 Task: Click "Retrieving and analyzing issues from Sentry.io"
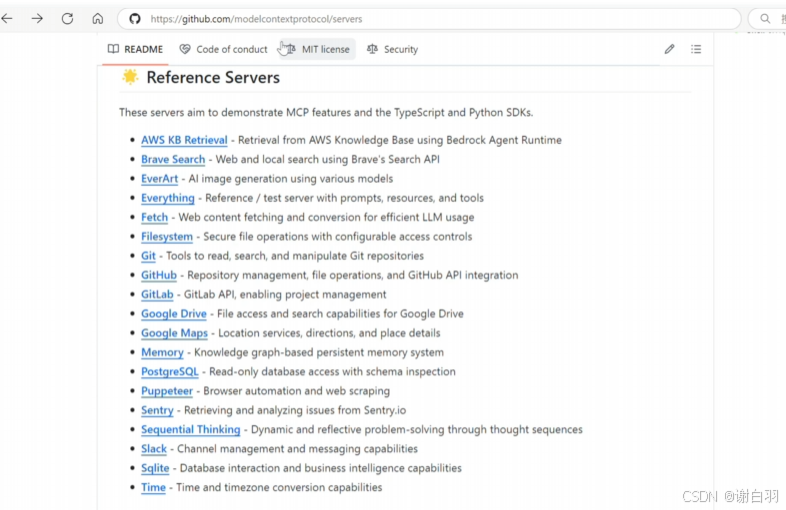pyautogui.click(x=295, y=411)
